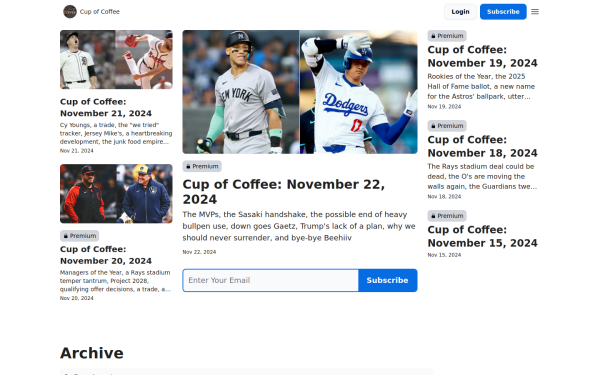Click the 'Nov 15, 2024' date text
This screenshot has height=375, width=600.
pos(444,255)
